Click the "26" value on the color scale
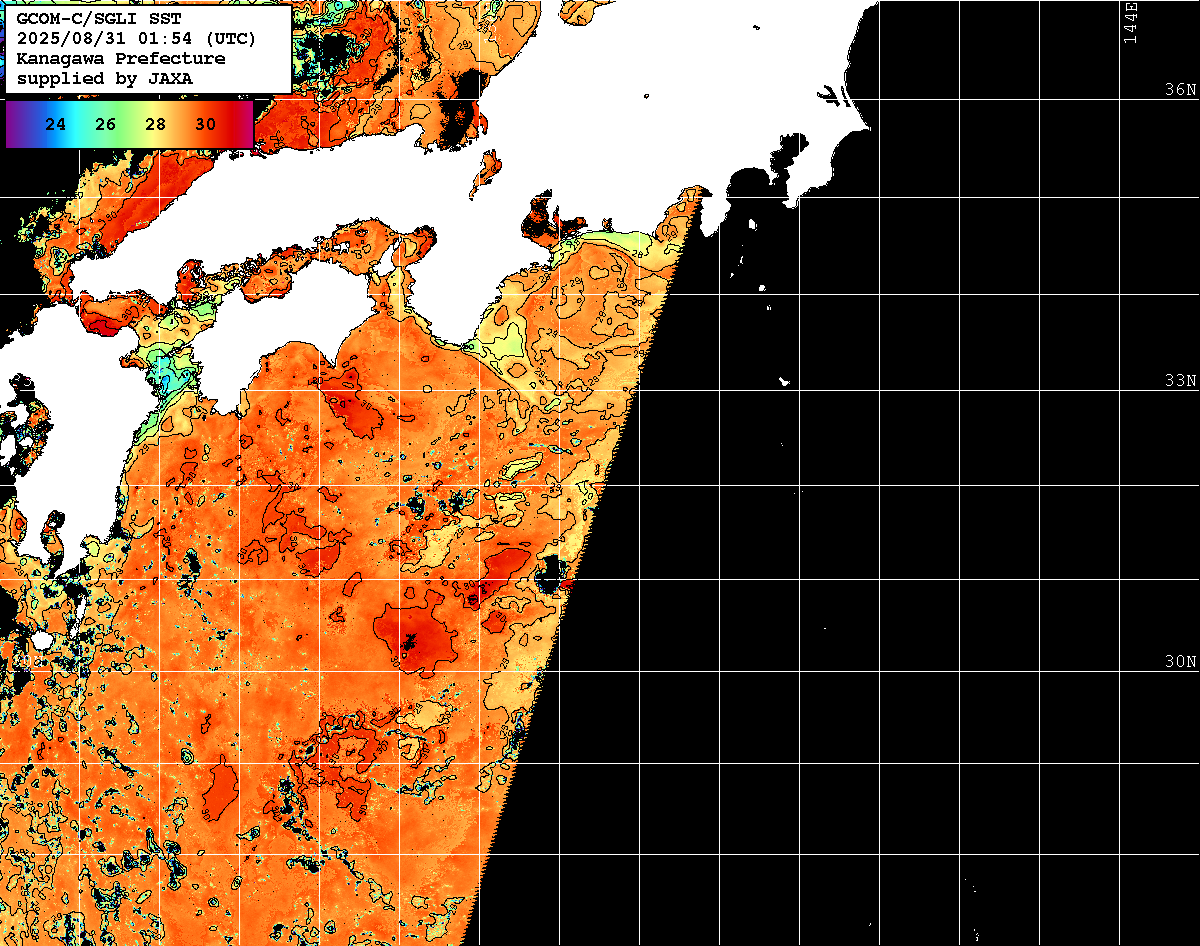Viewport: 1200px width, 946px height. [106, 124]
